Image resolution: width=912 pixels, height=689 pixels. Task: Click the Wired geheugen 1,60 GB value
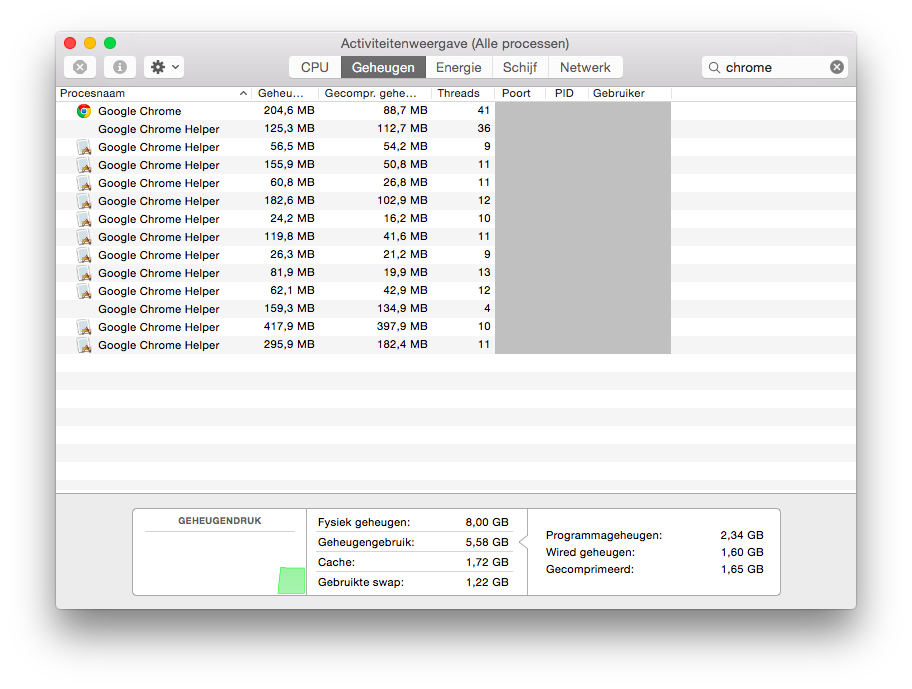click(x=742, y=552)
